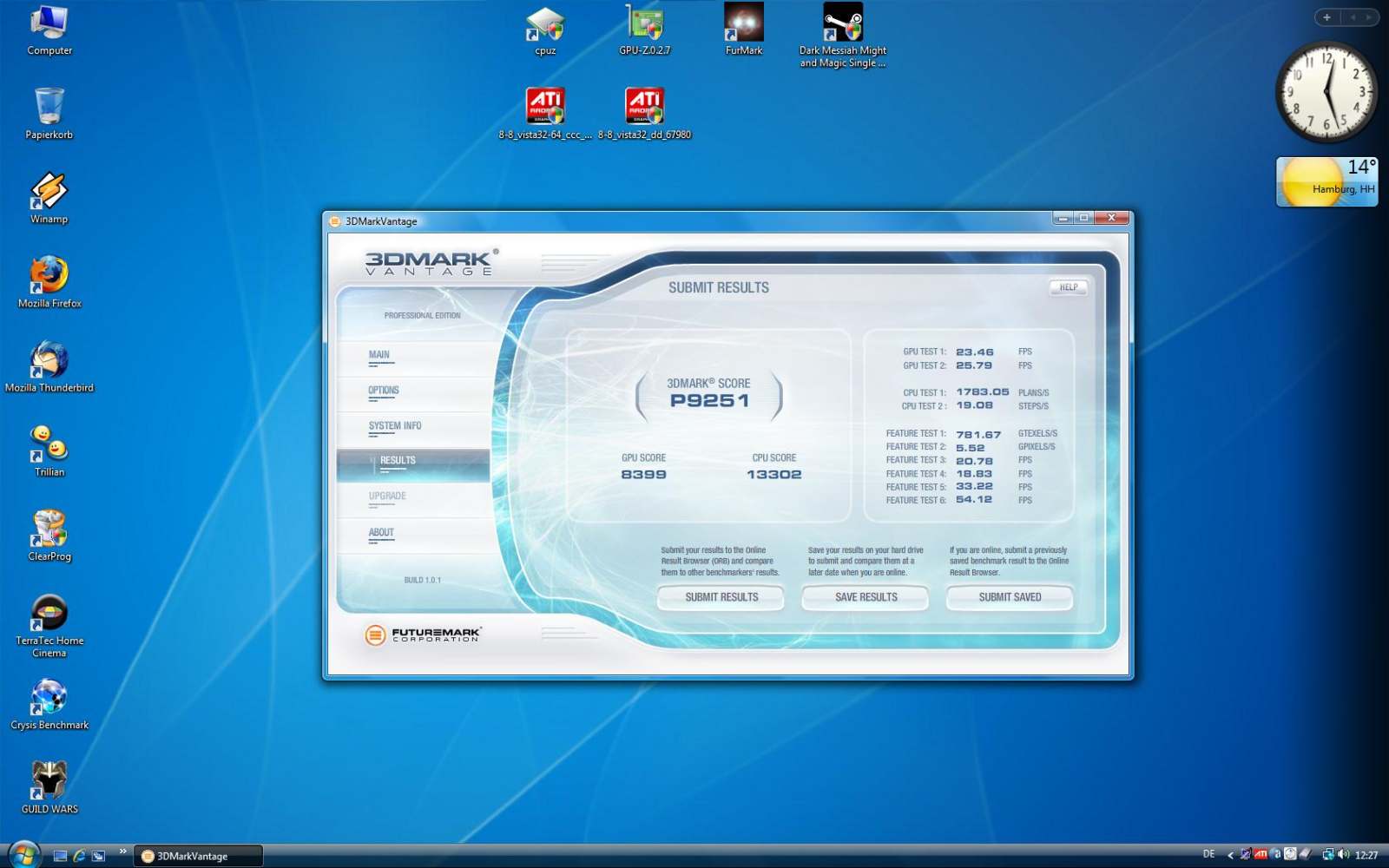Click the SUBMIT RESULTS button

click(x=721, y=597)
